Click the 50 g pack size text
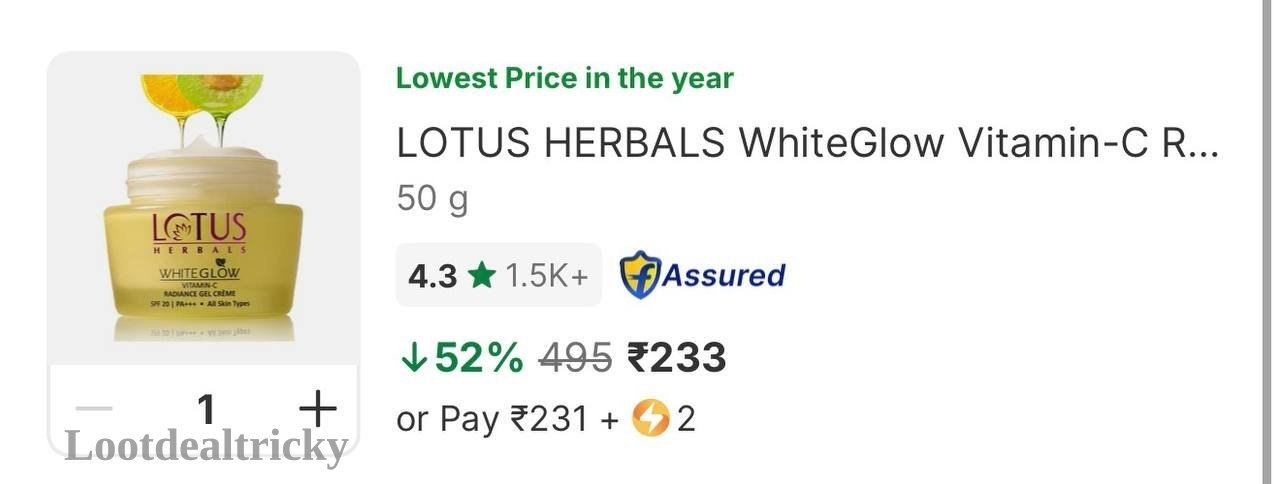The width and height of the screenshot is (1280, 484). tap(432, 199)
